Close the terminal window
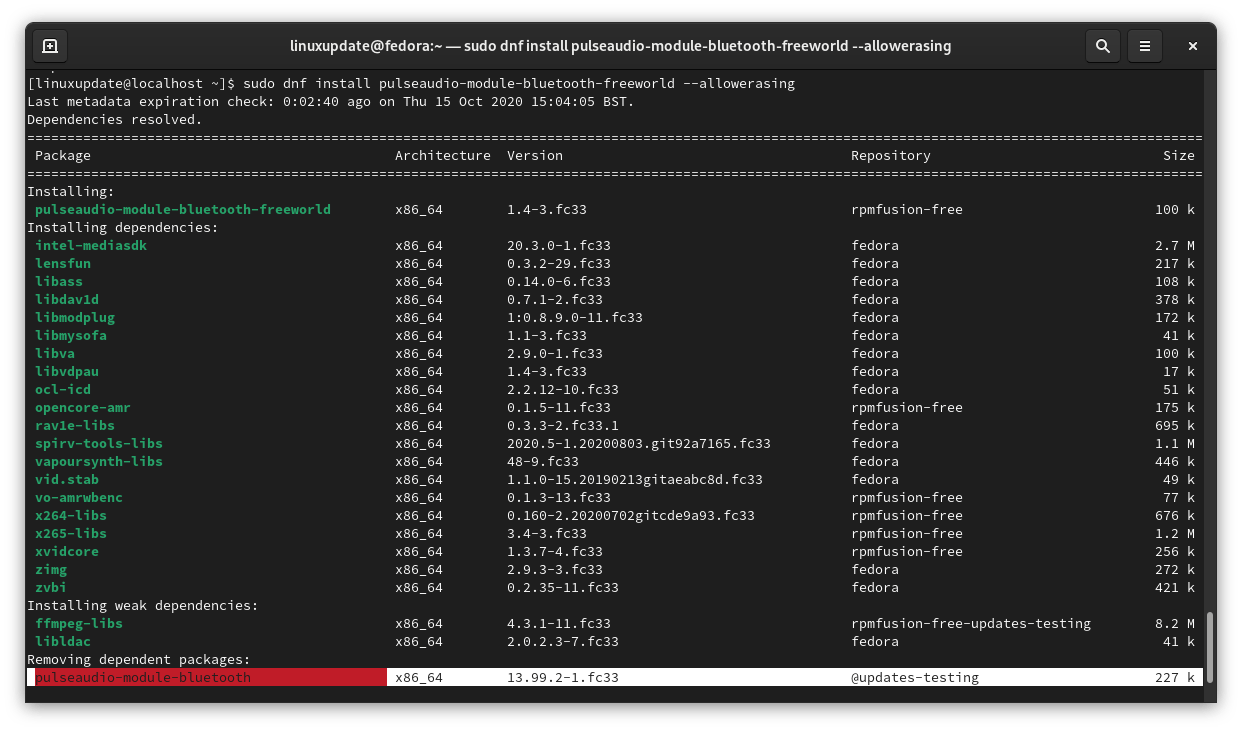 tap(1193, 46)
